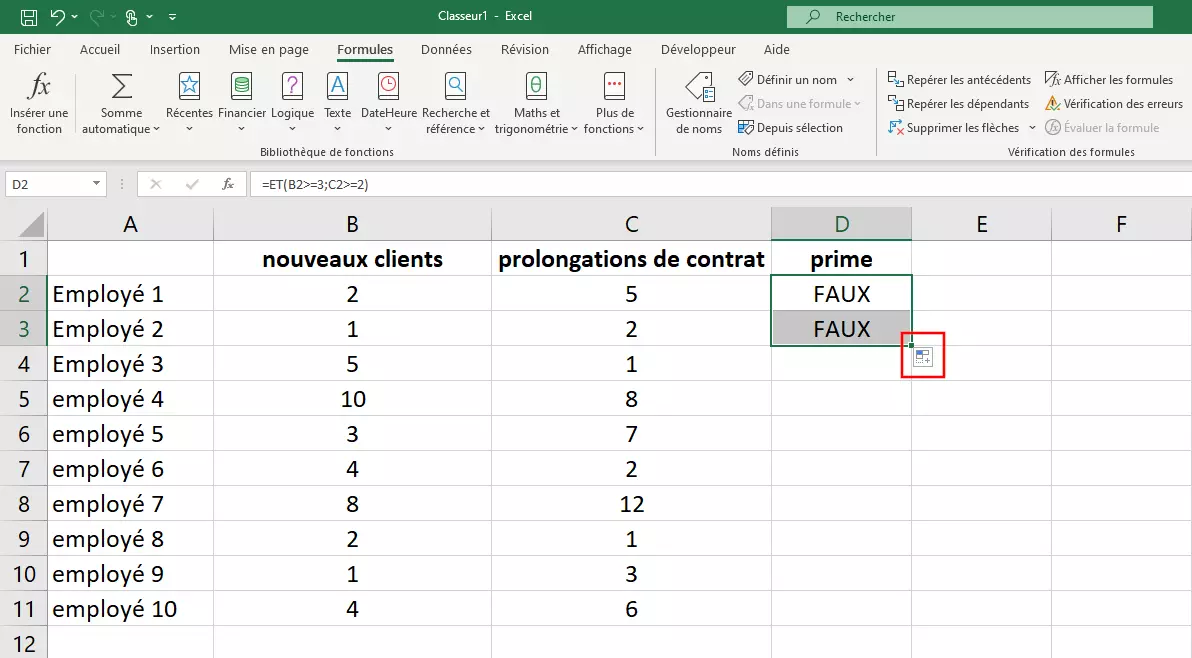Click Repérer les dépendants
The height and width of the screenshot is (658, 1192).
tap(959, 103)
